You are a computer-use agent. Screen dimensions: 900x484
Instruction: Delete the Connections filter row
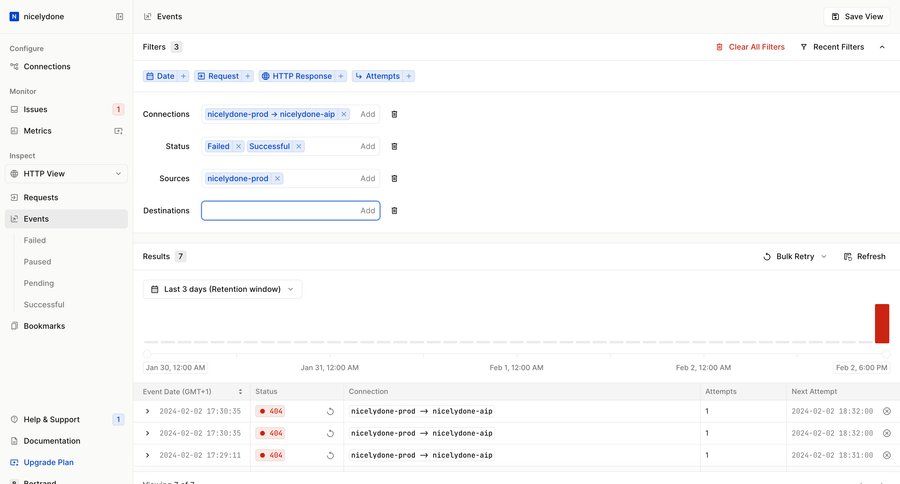[x=394, y=114]
